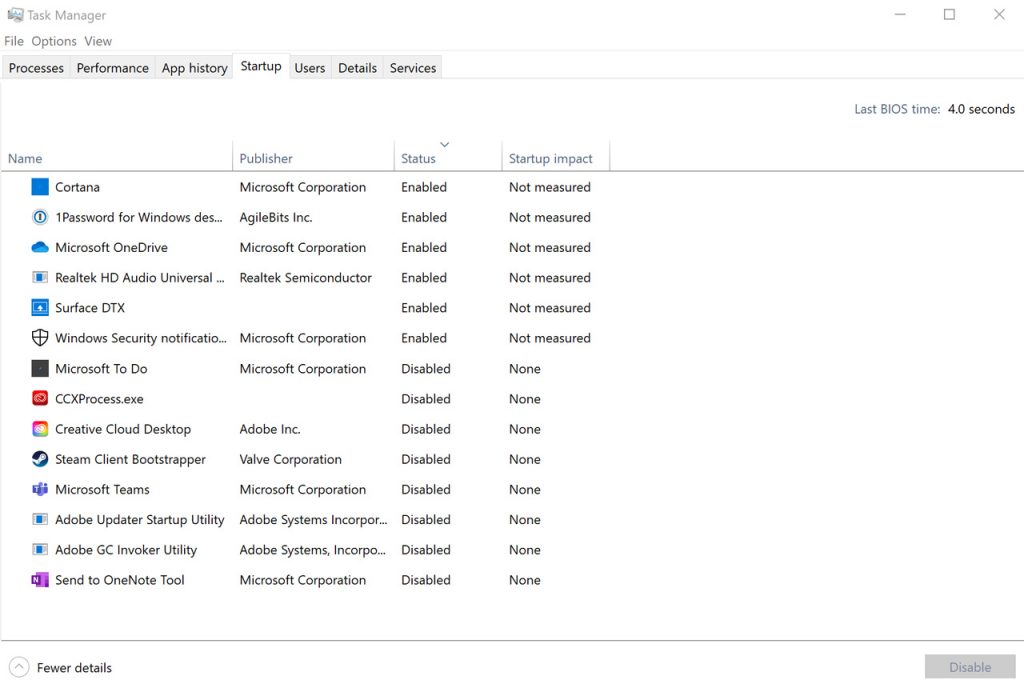Switch to the Users tab

pyautogui.click(x=310, y=68)
